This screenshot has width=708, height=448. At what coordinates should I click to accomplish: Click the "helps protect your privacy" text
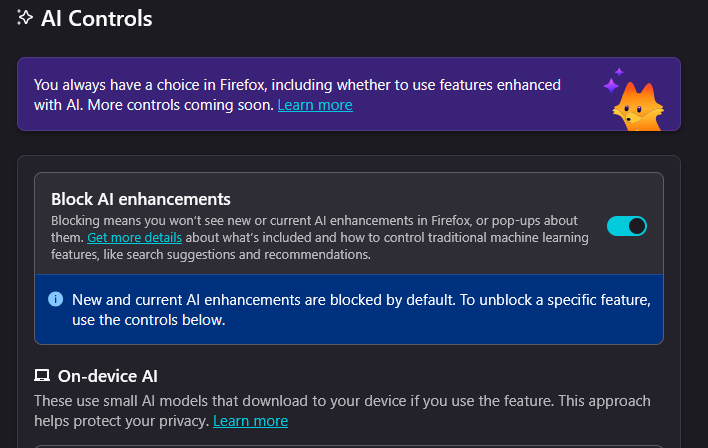tap(121, 421)
